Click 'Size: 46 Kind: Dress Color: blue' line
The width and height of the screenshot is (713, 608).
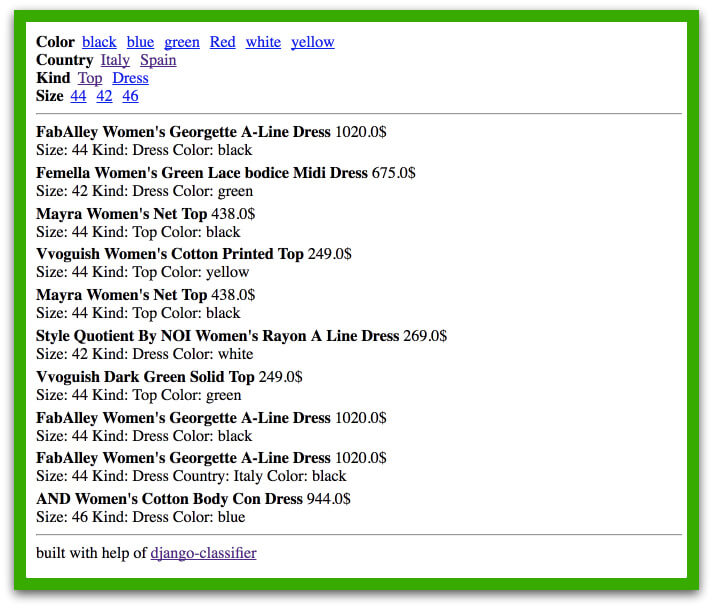click(141, 517)
